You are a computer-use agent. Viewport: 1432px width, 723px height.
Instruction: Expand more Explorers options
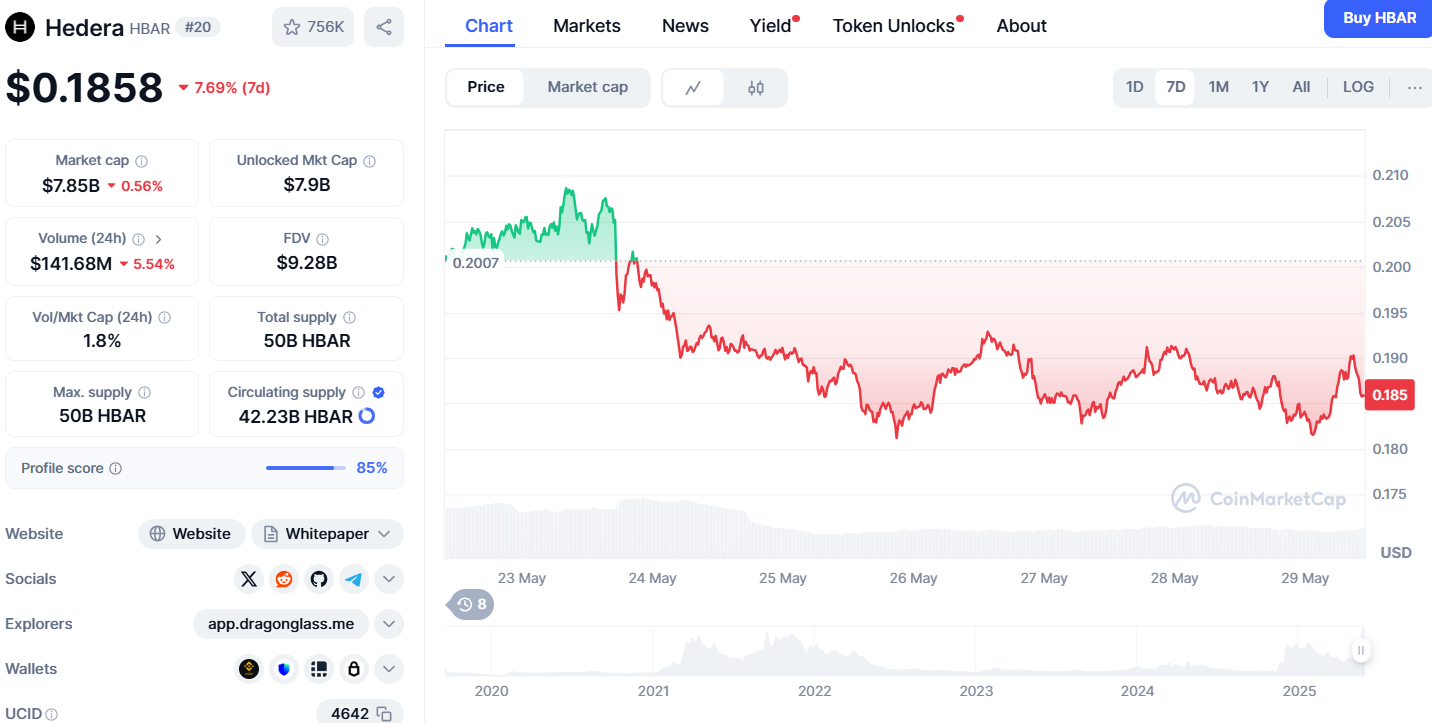pyautogui.click(x=390, y=624)
